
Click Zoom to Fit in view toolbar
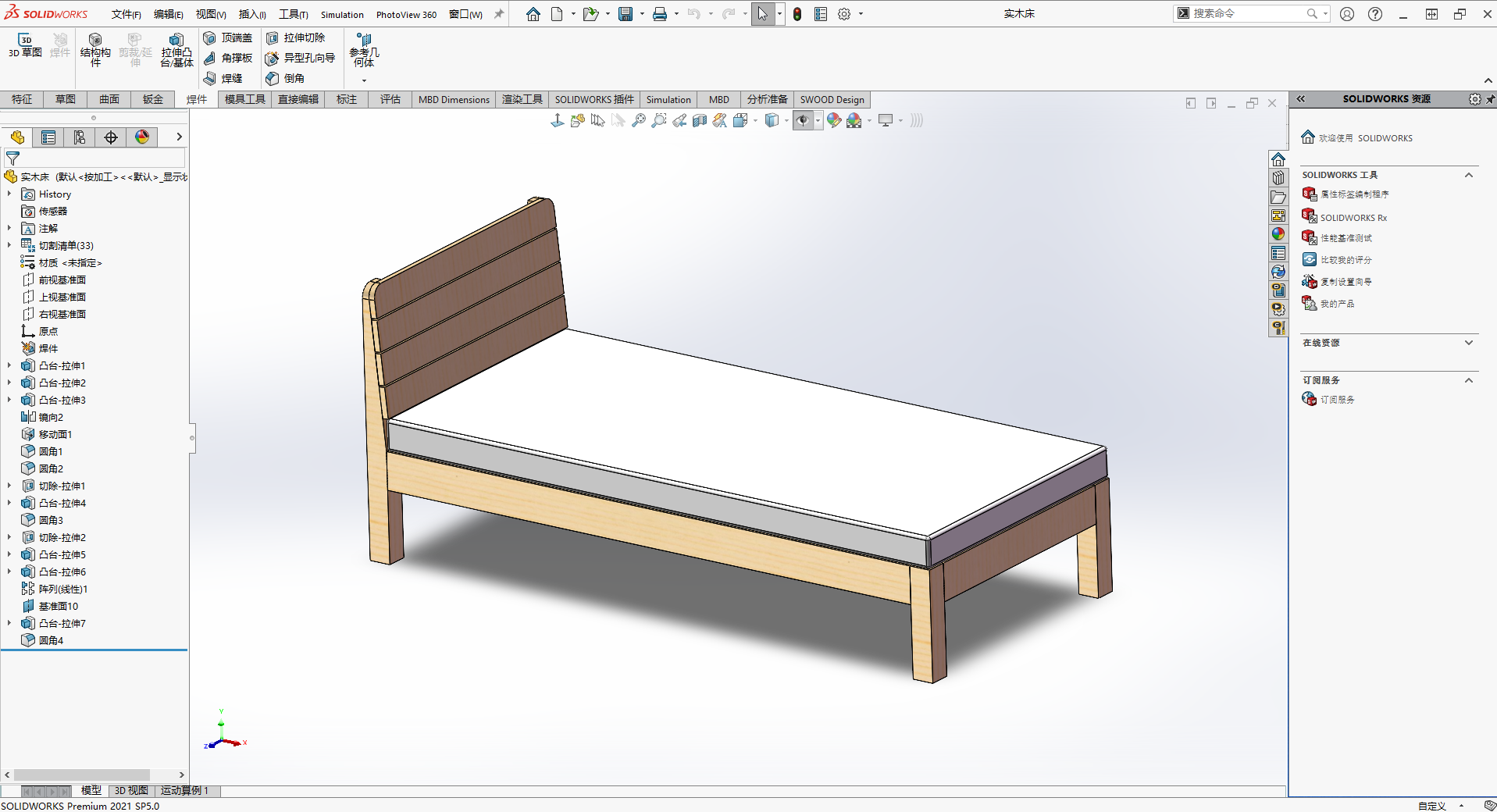tap(639, 120)
